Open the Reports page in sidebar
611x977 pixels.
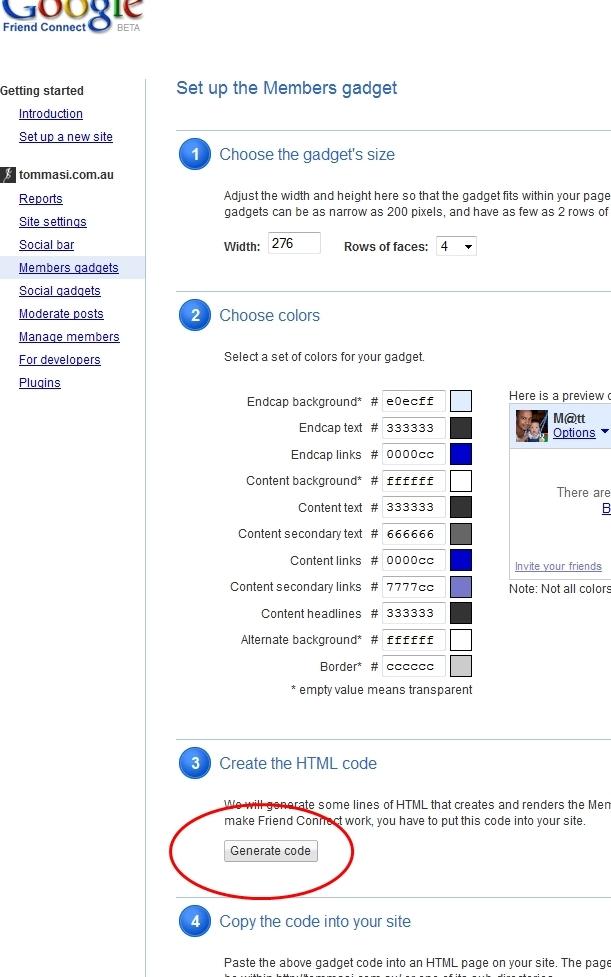point(41,199)
